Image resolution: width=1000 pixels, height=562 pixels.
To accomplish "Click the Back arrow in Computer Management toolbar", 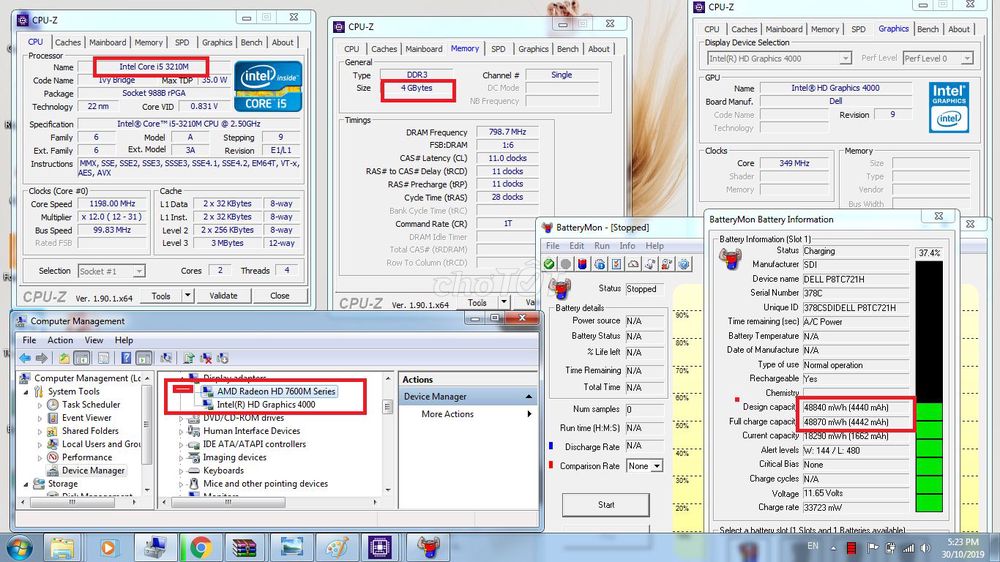I will tap(25, 358).
